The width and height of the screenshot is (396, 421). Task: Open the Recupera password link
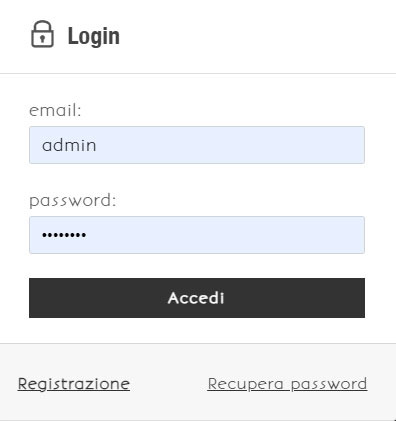tap(287, 384)
